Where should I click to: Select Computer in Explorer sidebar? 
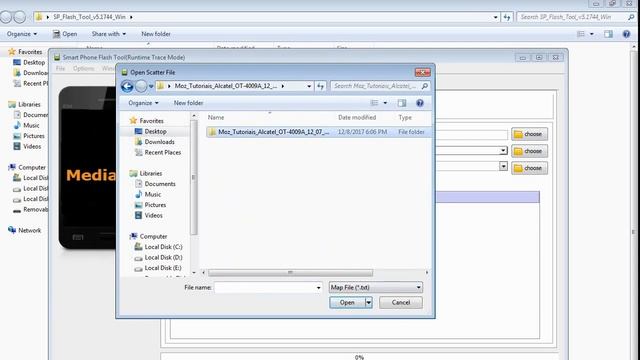point(32,167)
